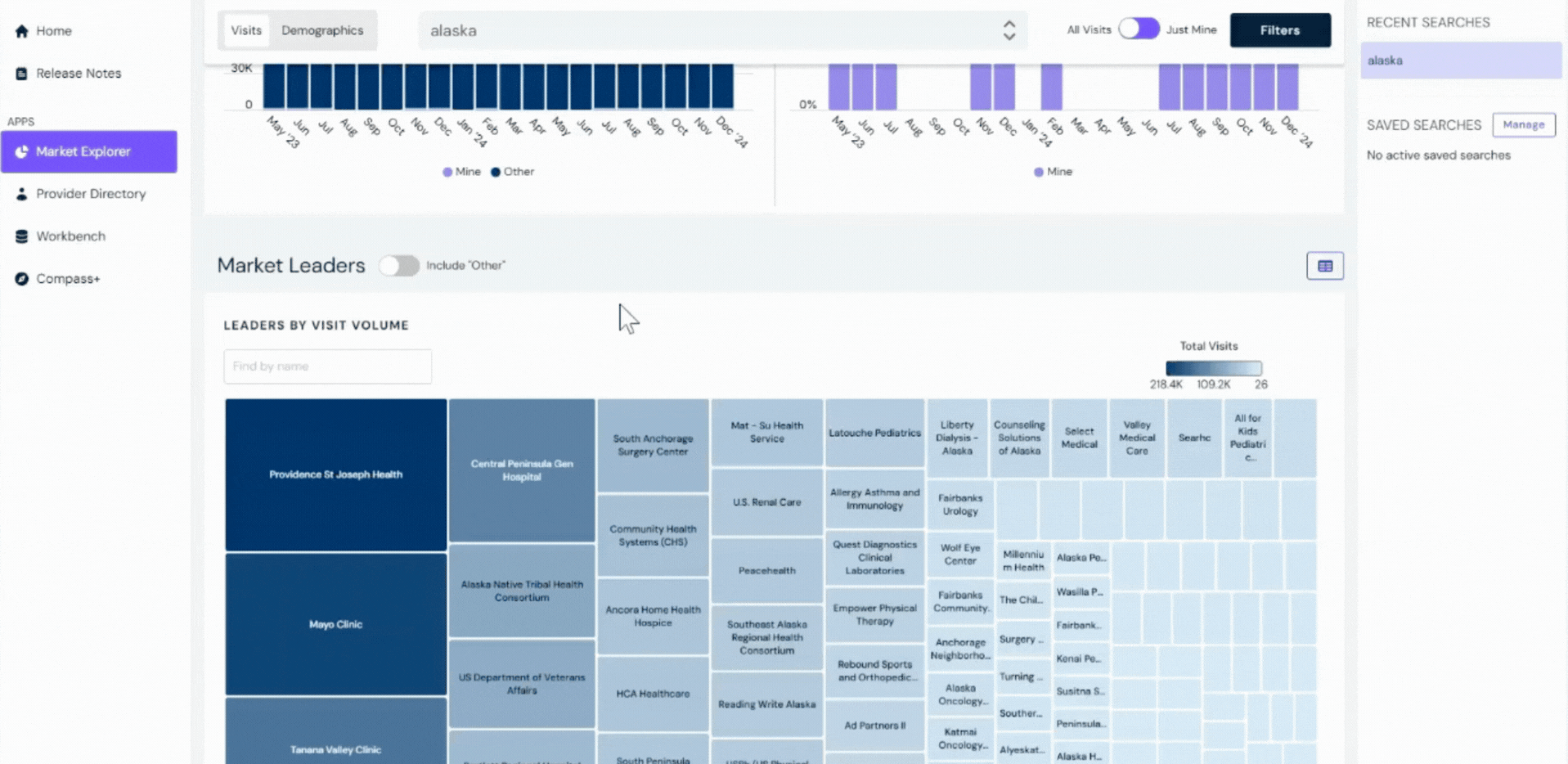The image size is (1568, 764).
Task: Select the recent search 'alaska'
Action: pyautogui.click(x=1461, y=61)
